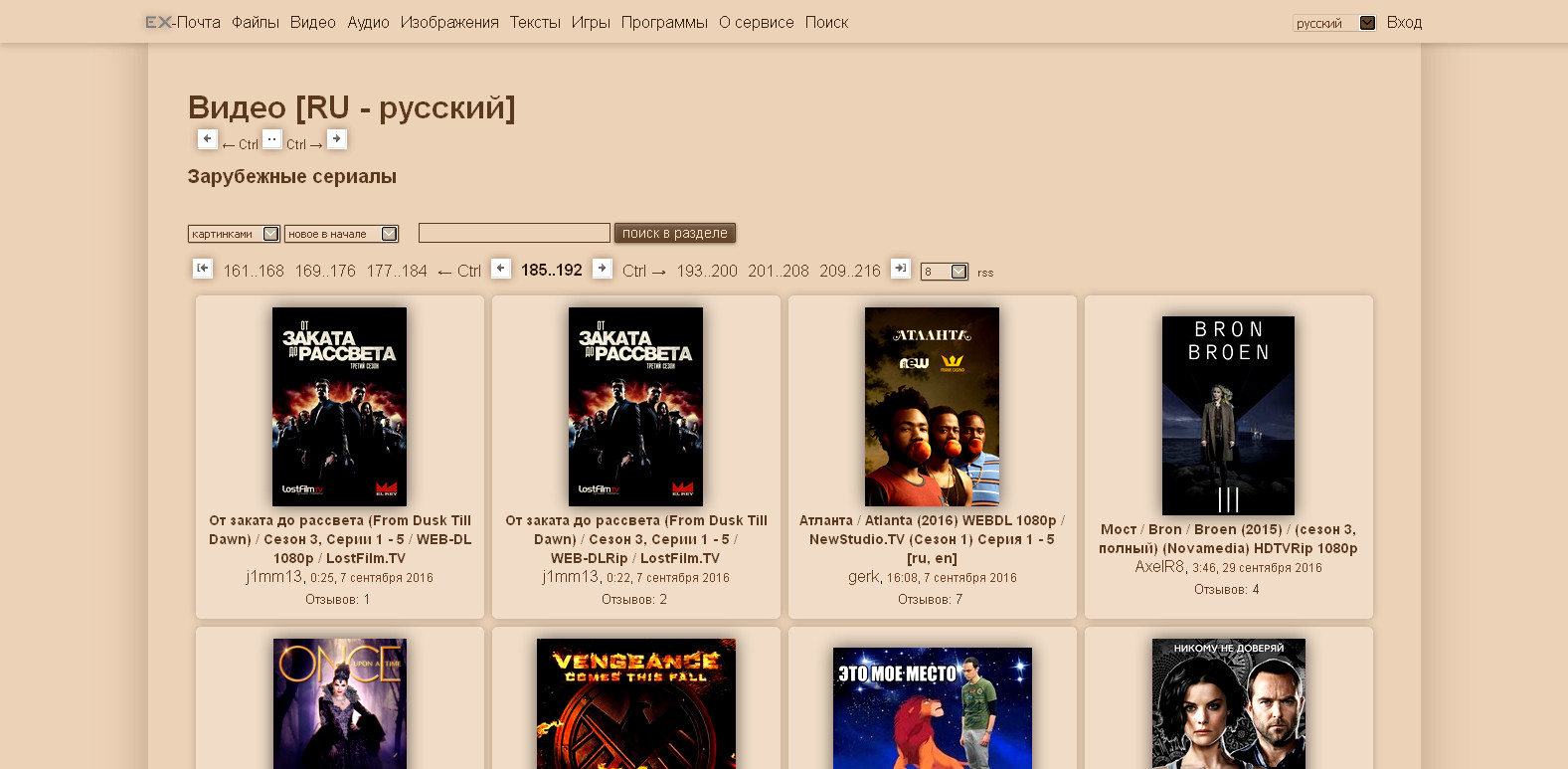The image size is (1568, 769).
Task: Open poster of From Dusk Till Dawn WEB-DLRip
Action: [636, 406]
